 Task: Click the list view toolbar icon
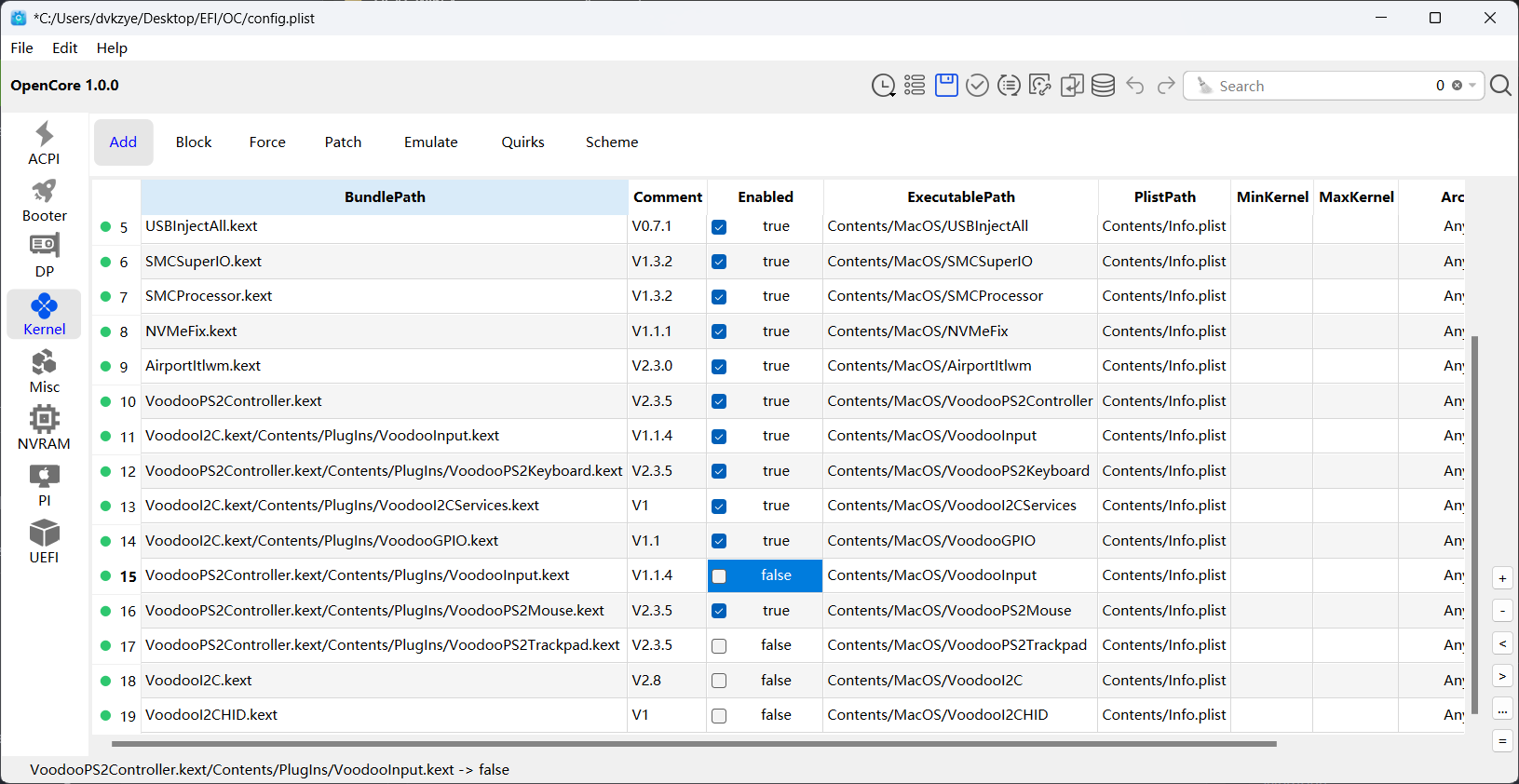click(x=915, y=86)
